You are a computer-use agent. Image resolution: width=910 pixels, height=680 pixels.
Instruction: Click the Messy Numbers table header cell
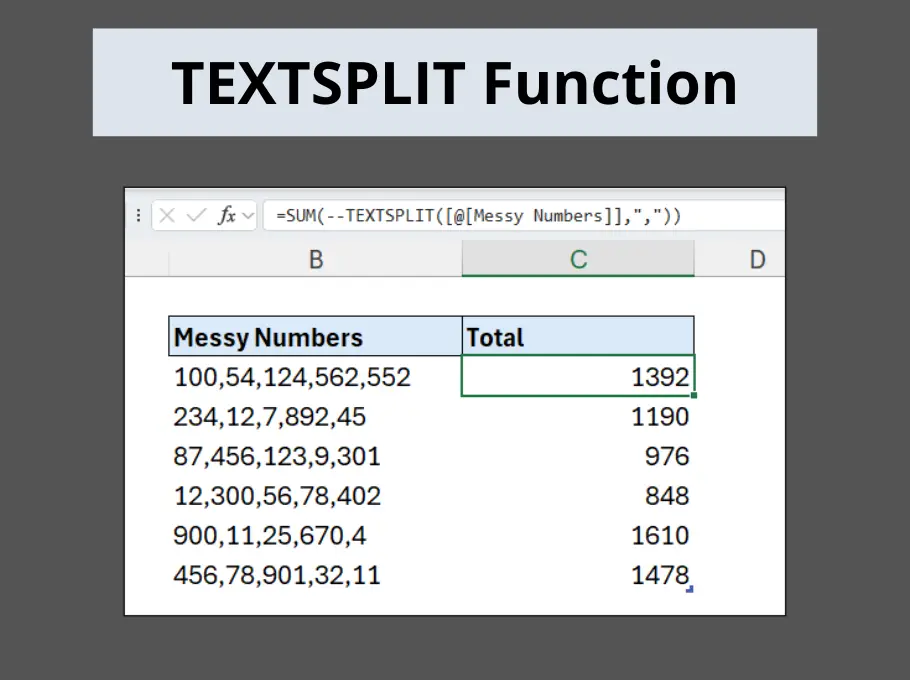point(315,337)
